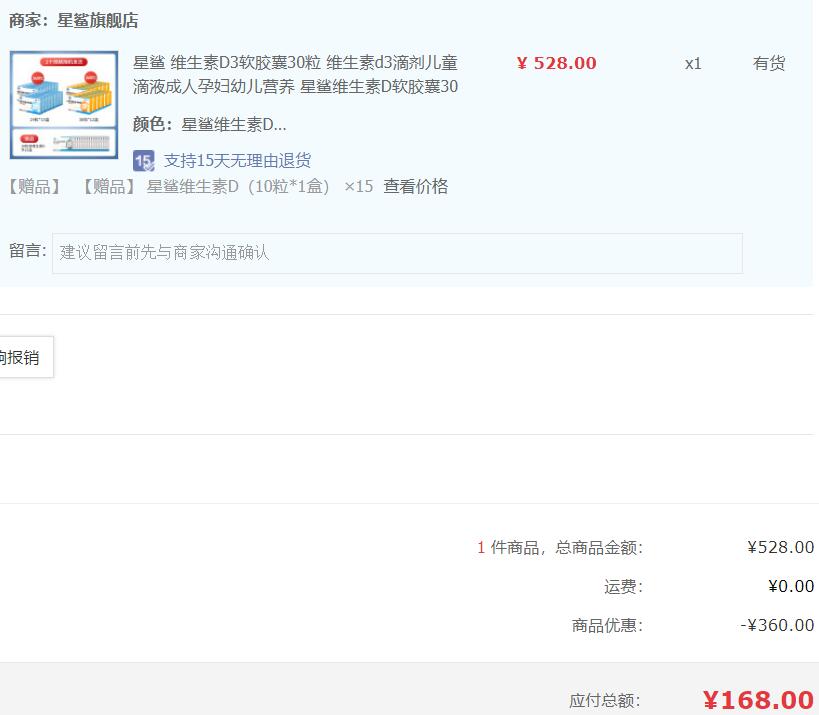Click the 15-day return badge icon
The width and height of the screenshot is (819, 715).
144,161
